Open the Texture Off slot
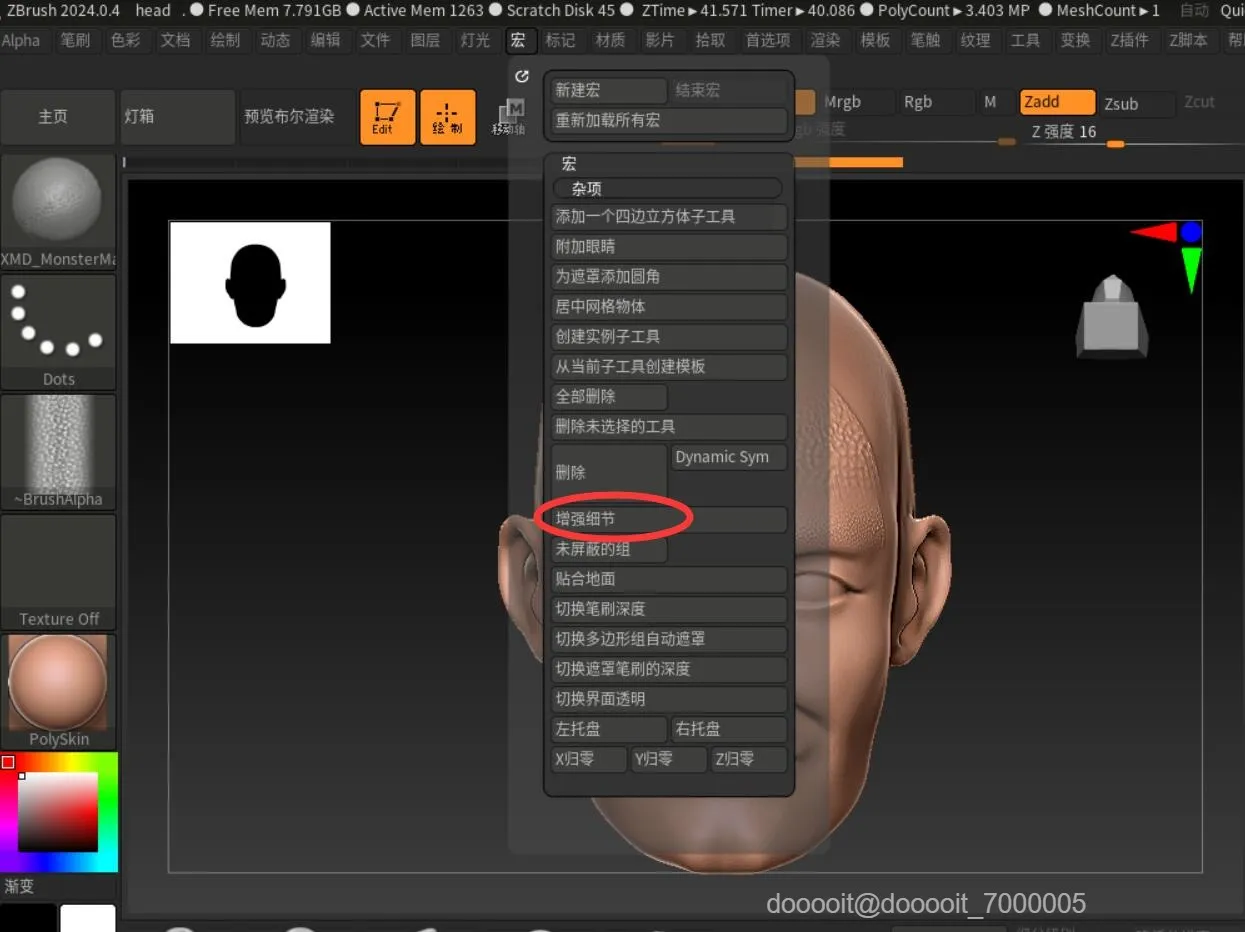The width and height of the screenshot is (1245, 932). coord(59,572)
